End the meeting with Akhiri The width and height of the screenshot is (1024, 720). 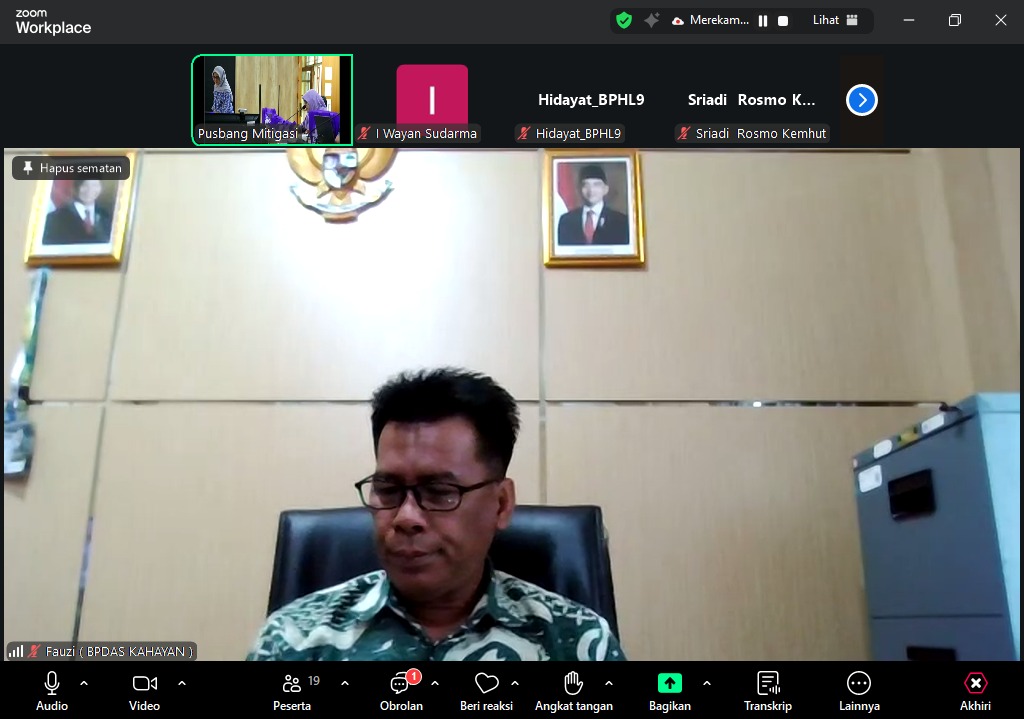tap(975, 690)
